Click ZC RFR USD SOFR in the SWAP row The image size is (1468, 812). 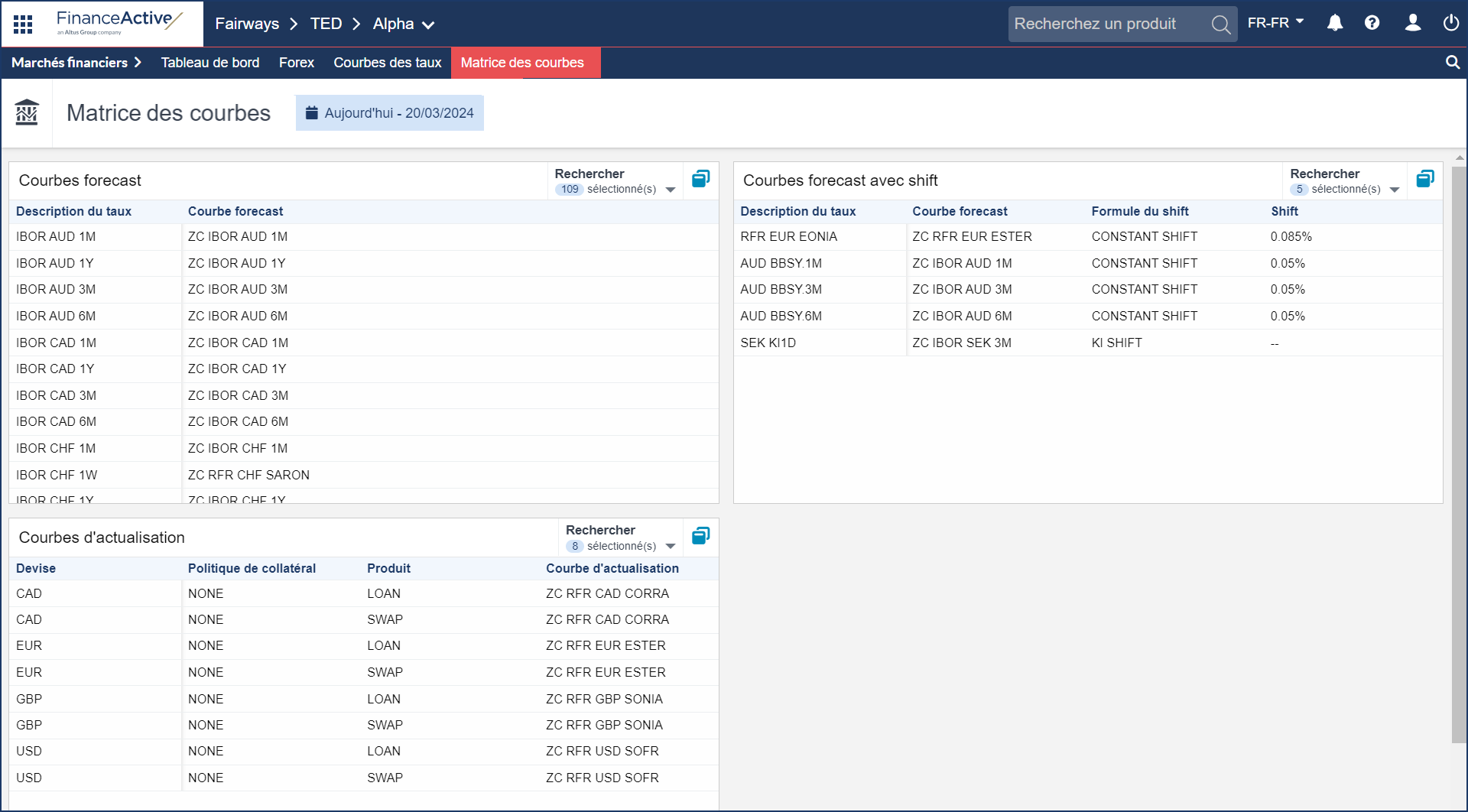pyautogui.click(x=602, y=778)
